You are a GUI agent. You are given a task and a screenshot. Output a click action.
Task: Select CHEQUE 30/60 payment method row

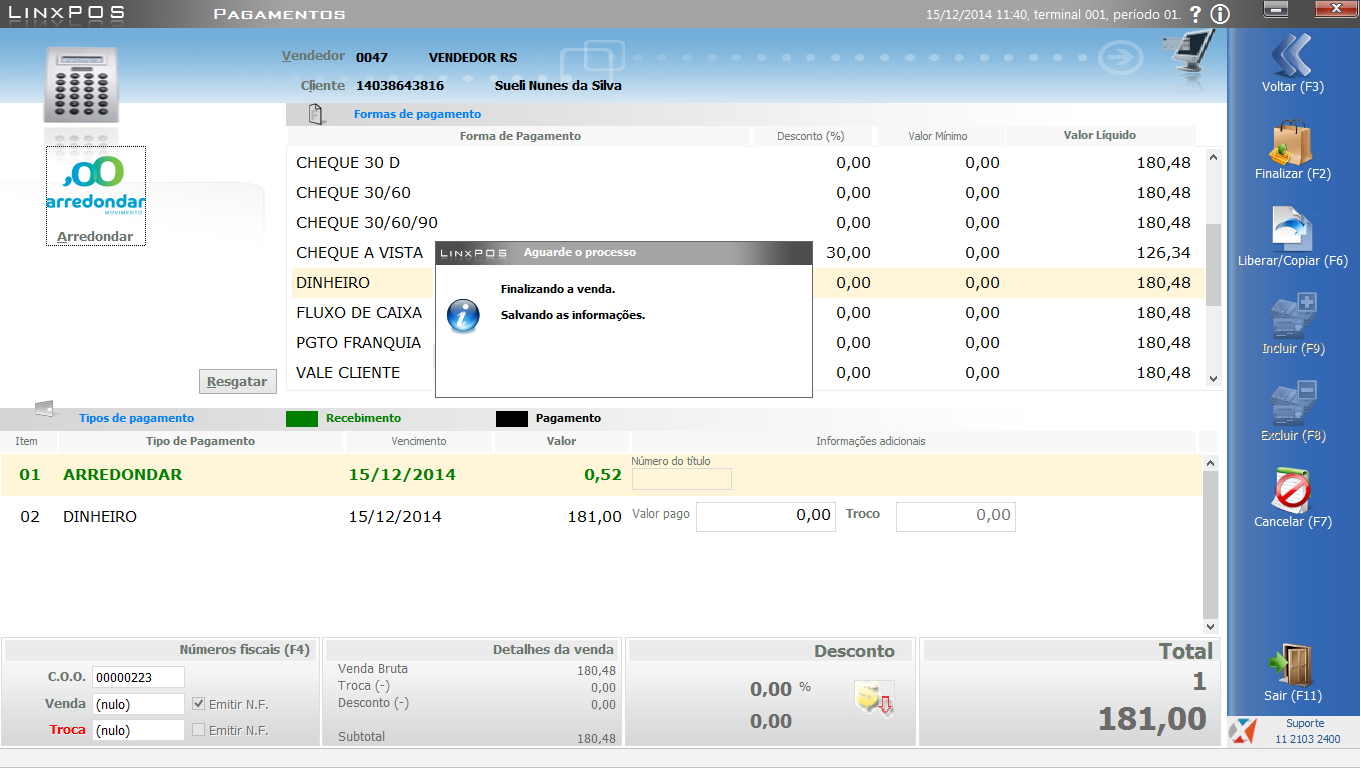[353, 193]
